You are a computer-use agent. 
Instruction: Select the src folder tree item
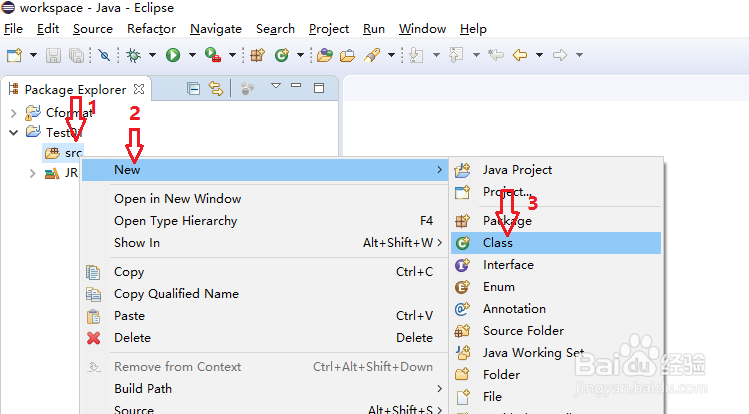pos(64,153)
